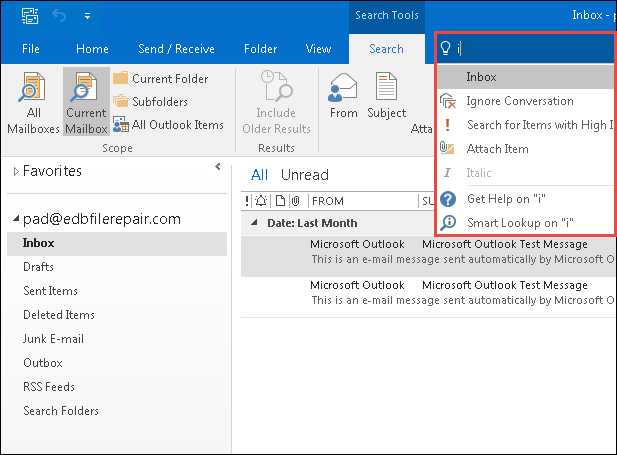617x455 pixels.
Task: Collapse the folder pane with arrow
Action: tap(218, 167)
